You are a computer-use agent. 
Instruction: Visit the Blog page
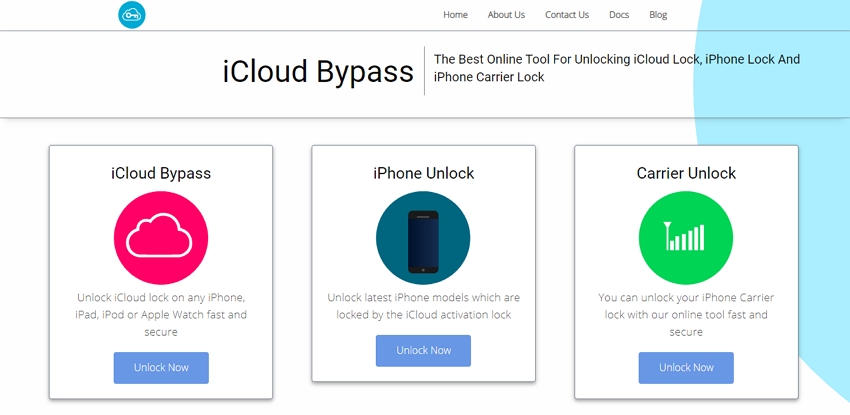pos(658,15)
